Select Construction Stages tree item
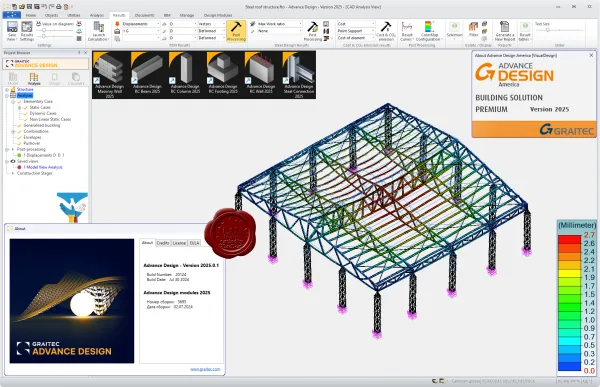The width and height of the screenshot is (600, 387). 34,173
